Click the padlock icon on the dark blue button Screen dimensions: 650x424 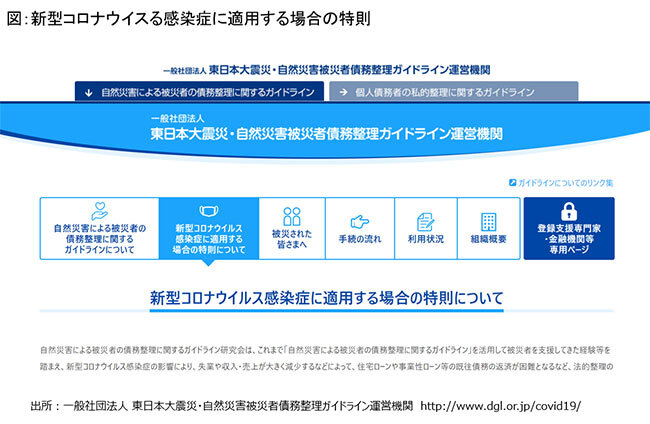[569, 212]
